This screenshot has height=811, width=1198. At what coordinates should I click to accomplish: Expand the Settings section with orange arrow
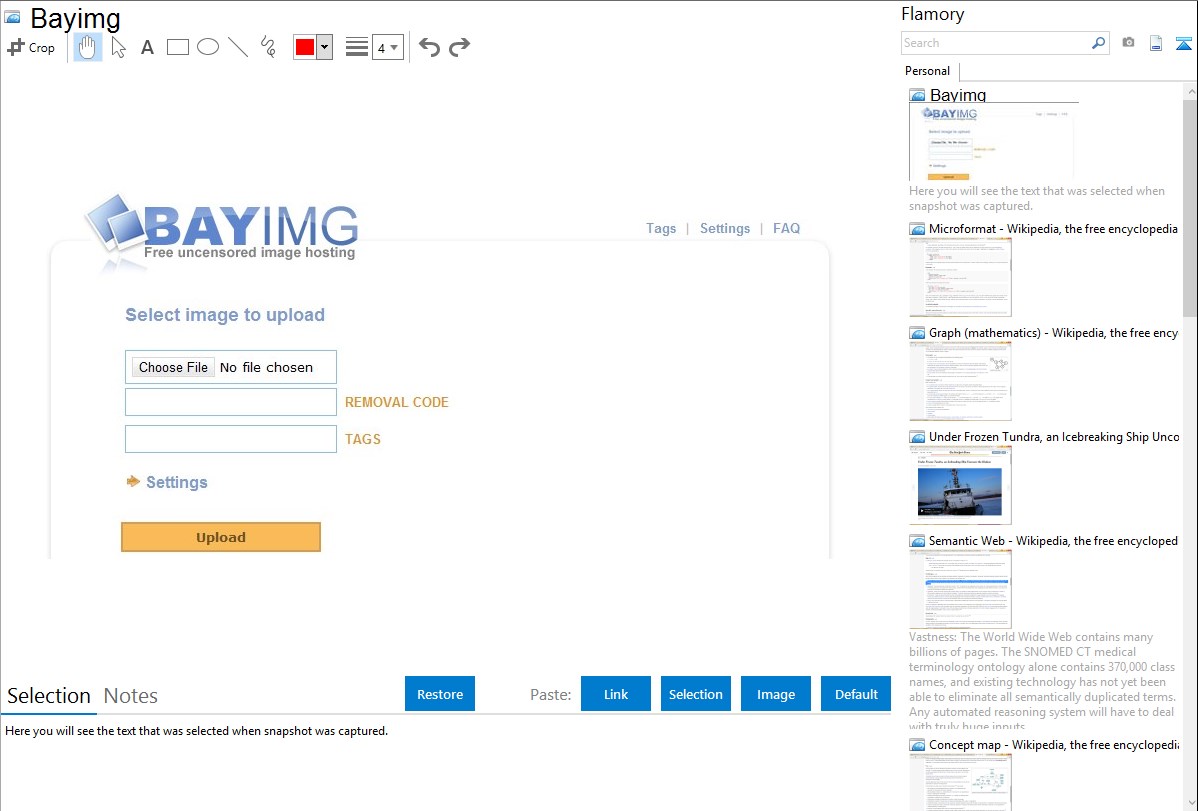click(167, 482)
